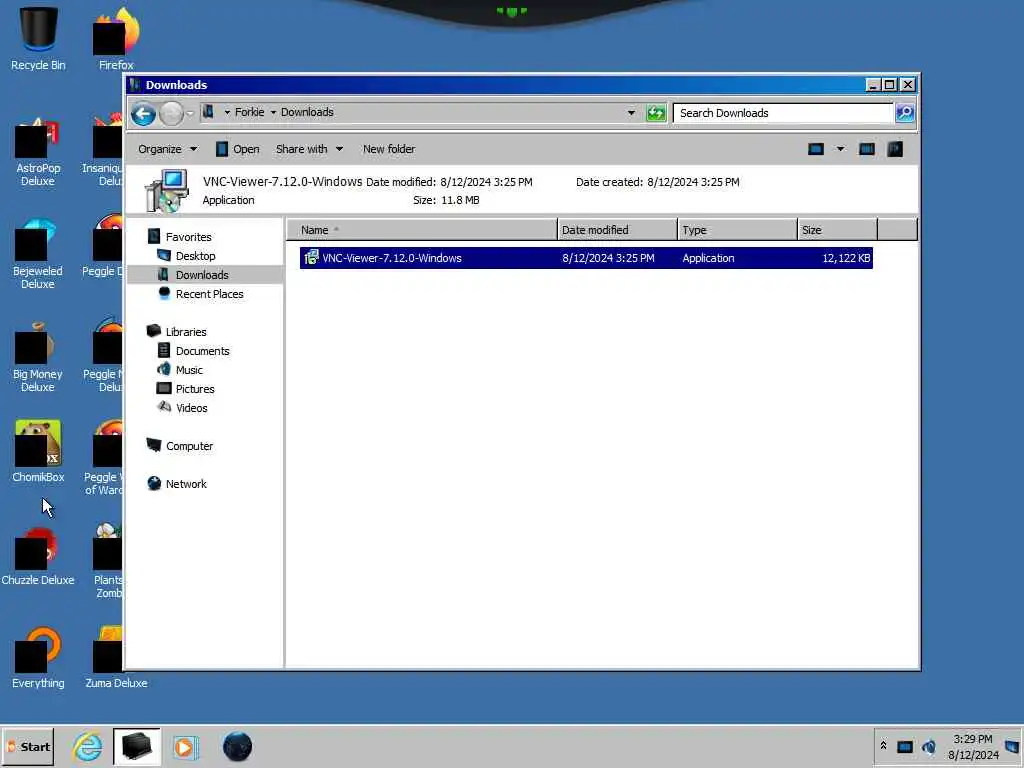Select Downloads in the navigation pane
The height and width of the screenshot is (768, 1024).
tap(202, 275)
